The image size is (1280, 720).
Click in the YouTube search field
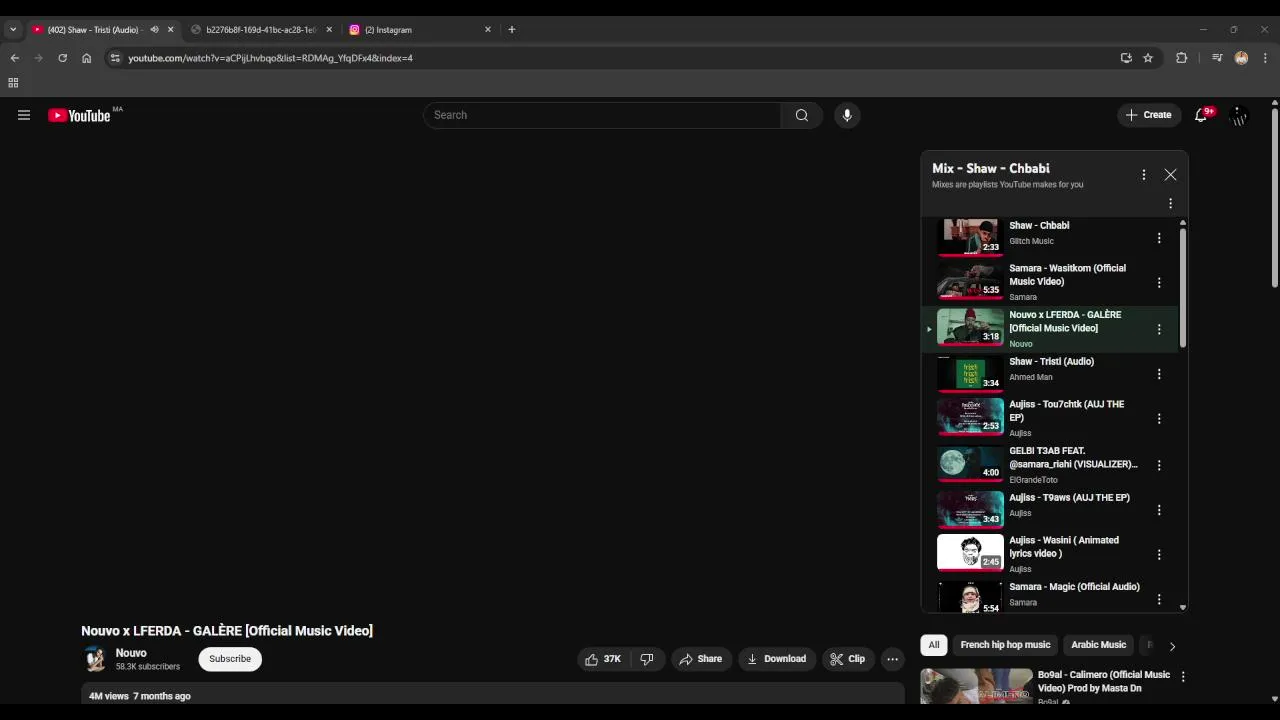(x=603, y=115)
